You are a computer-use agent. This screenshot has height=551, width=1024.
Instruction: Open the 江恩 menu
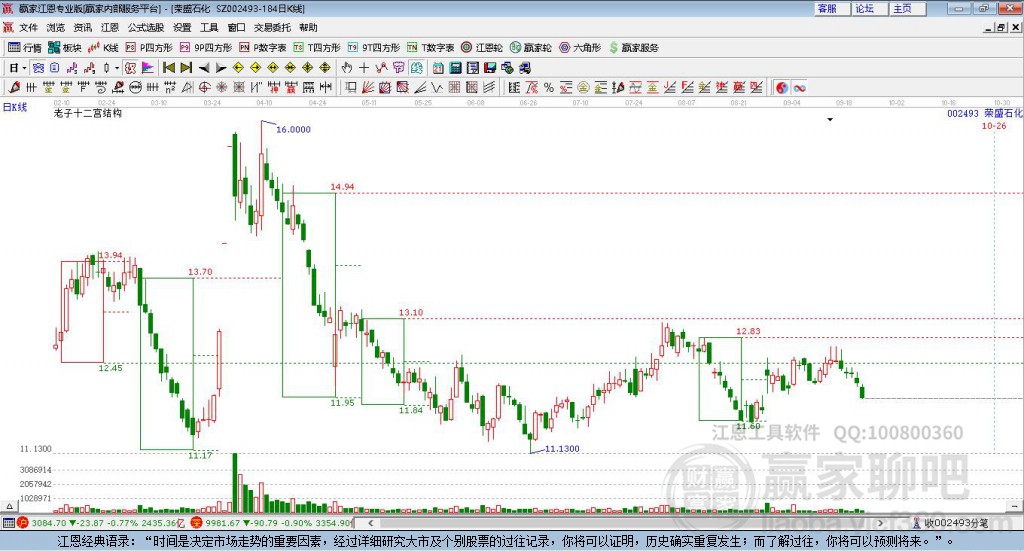click(110, 27)
